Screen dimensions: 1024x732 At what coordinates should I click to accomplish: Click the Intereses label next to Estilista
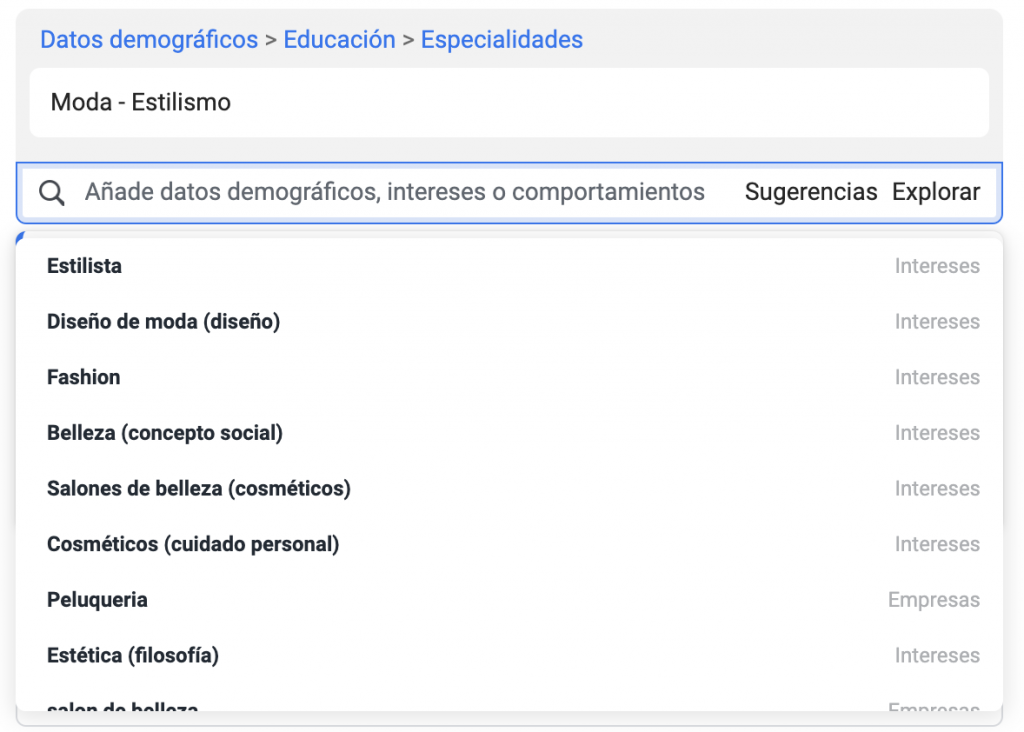pos(938,265)
